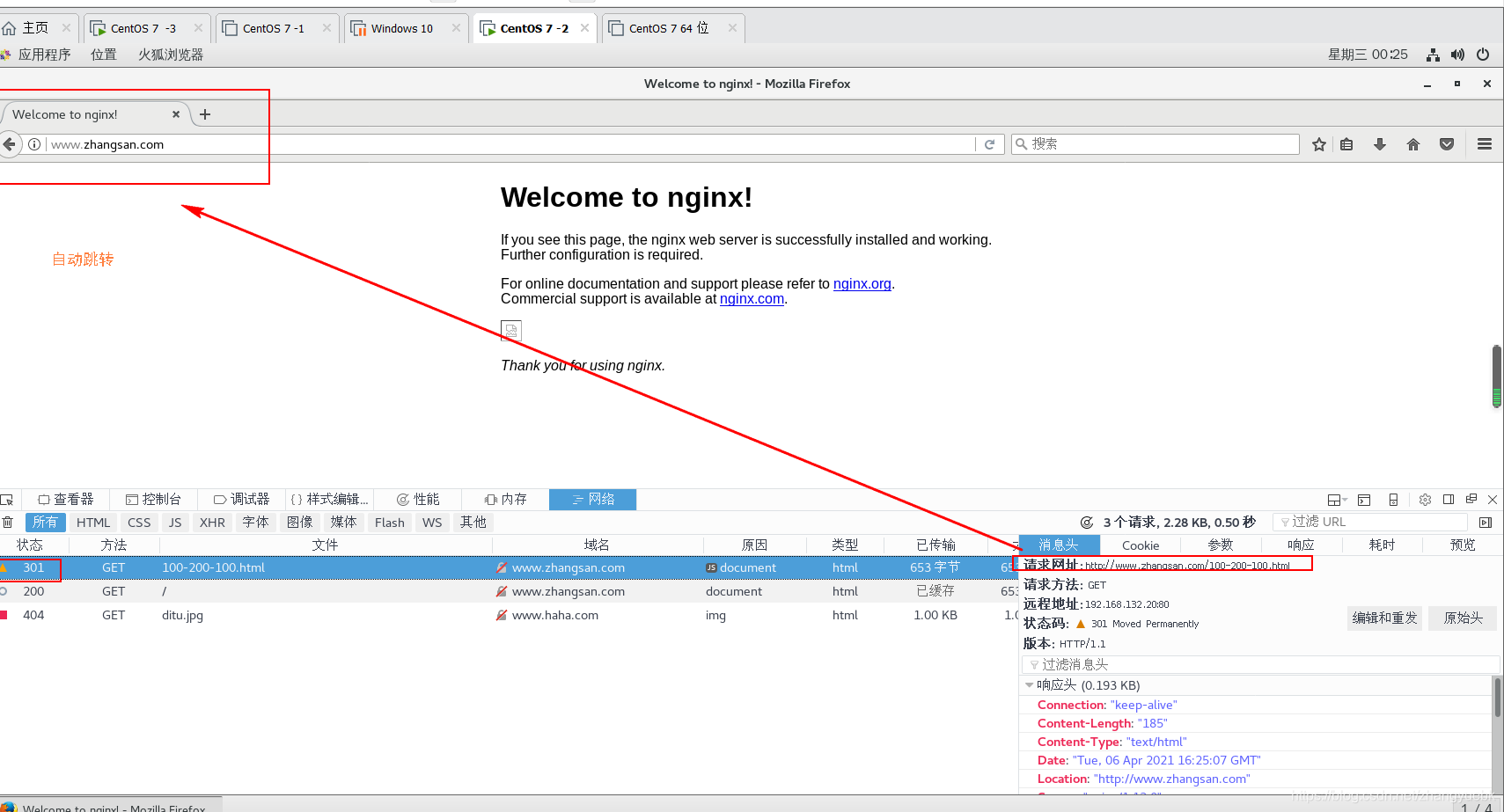The height and width of the screenshot is (812, 1504).
Task: Toggle the 图像 images filter button
Action: pos(299,523)
